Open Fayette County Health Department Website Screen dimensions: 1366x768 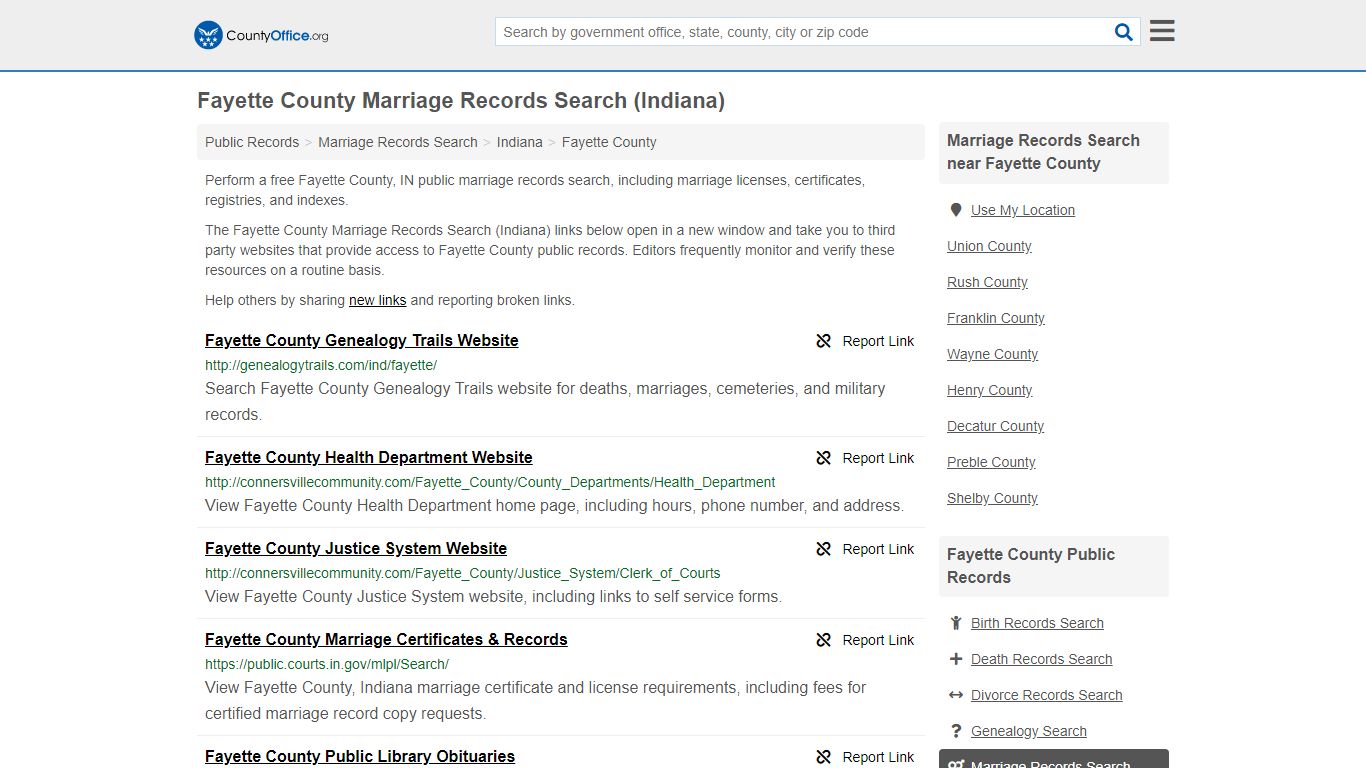[369, 458]
